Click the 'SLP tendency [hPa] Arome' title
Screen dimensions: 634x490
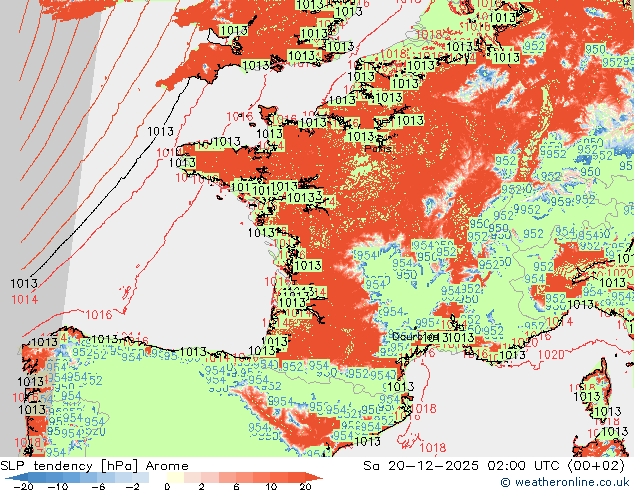click(94, 466)
